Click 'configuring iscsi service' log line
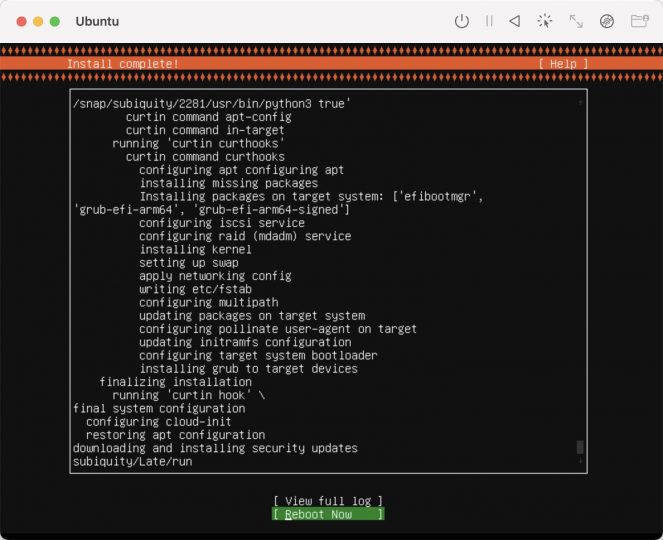The image size is (663, 540). coord(222,223)
